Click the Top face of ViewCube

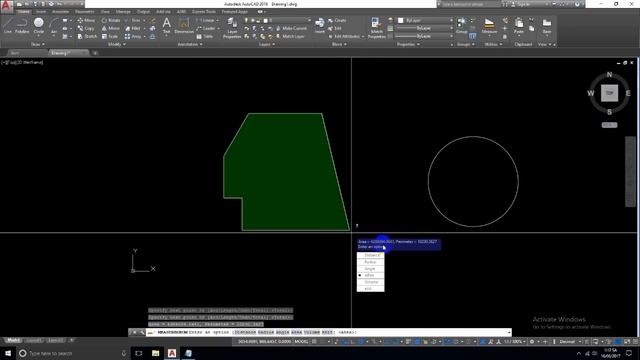coord(609,93)
